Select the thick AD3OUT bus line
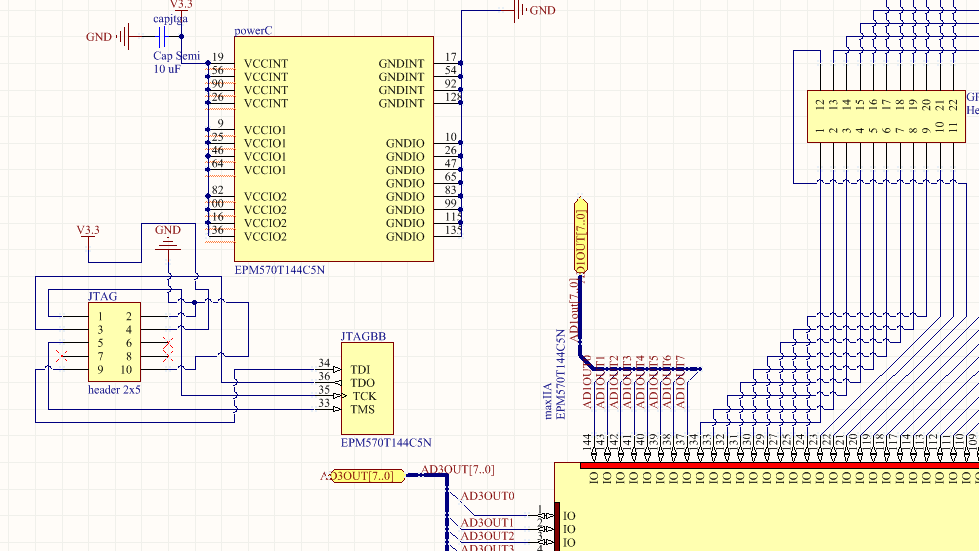Viewport: 979px width, 551px height. tap(447, 512)
